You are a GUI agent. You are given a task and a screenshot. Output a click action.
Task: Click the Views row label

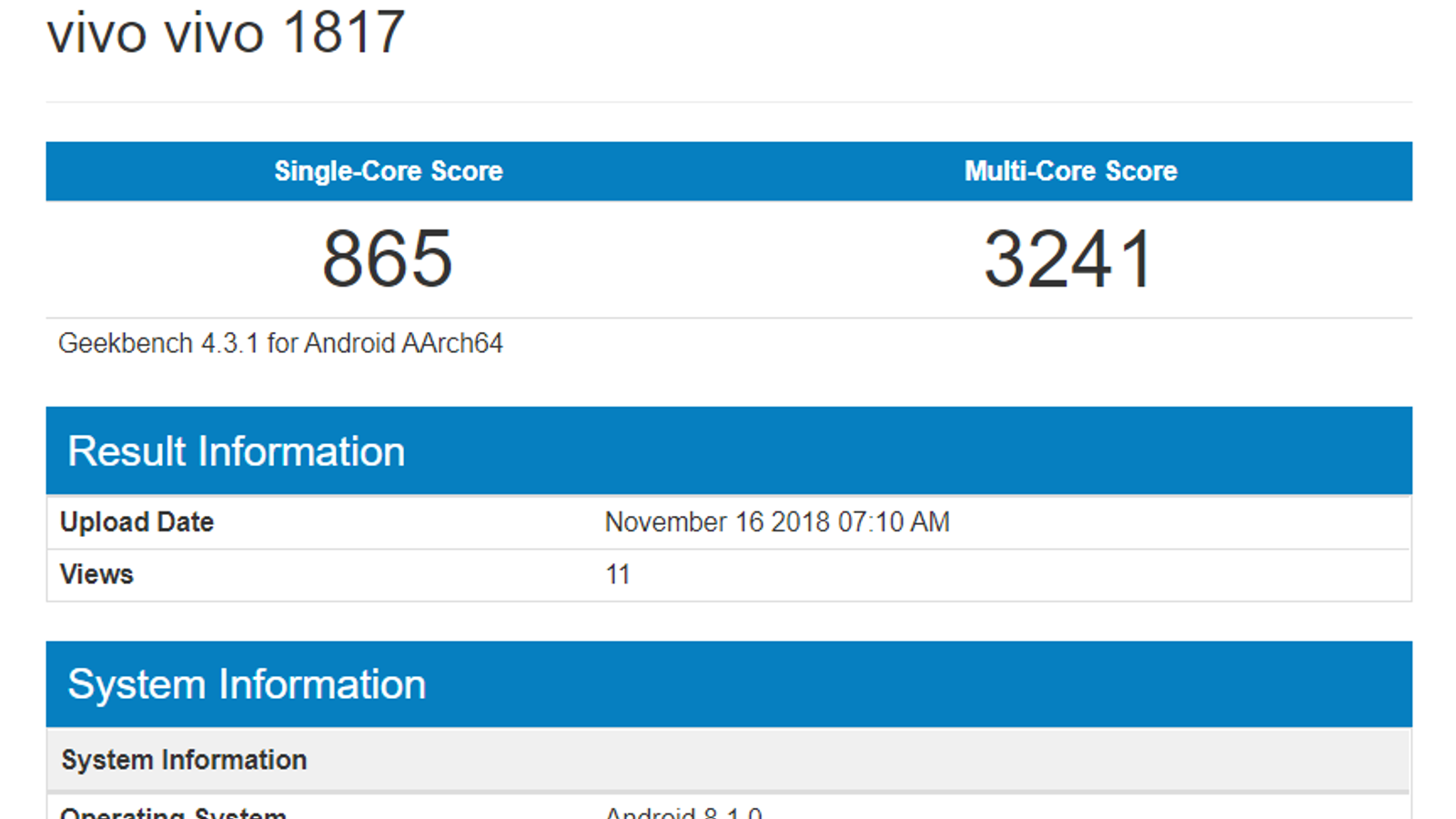[96, 574]
